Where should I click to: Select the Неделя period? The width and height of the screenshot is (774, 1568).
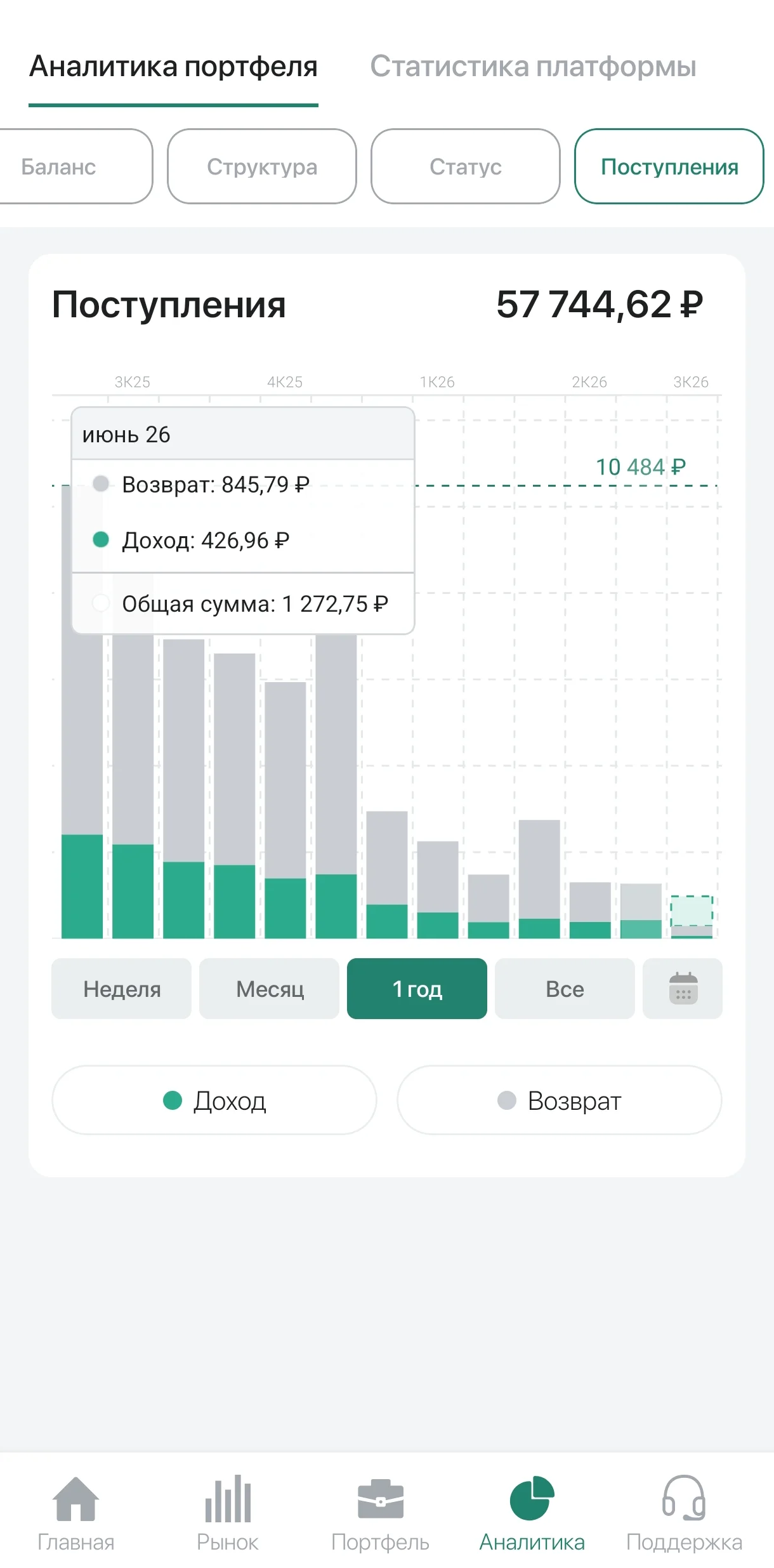click(x=121, y=989)
